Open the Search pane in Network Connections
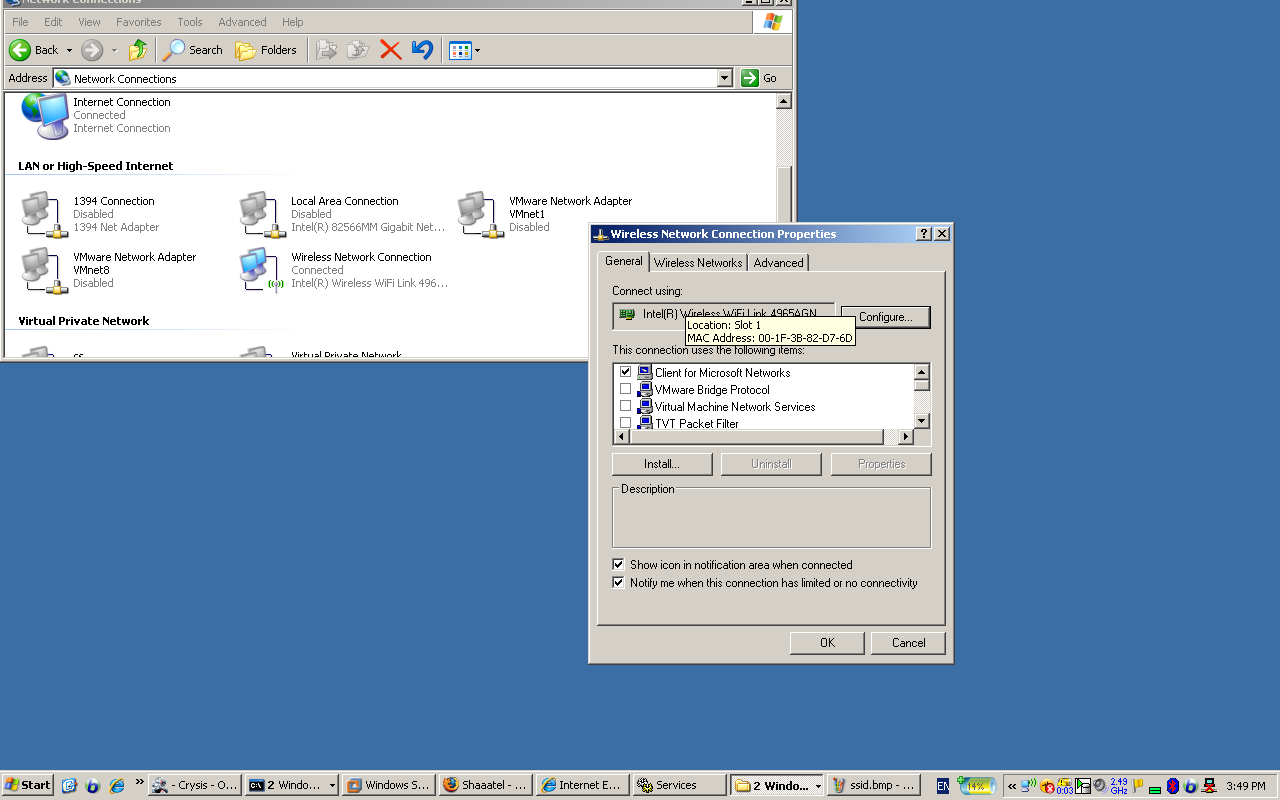The height and width of the screenshot is (800, 1280). click(x=194, y=50)
